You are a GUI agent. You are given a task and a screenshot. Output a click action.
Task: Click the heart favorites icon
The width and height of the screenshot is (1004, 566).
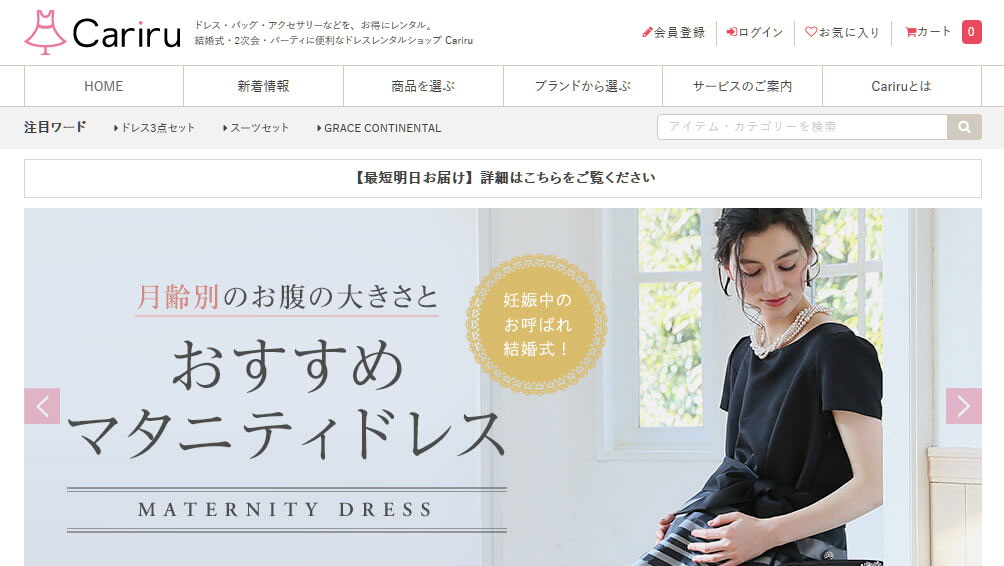(x=811, y=31)
